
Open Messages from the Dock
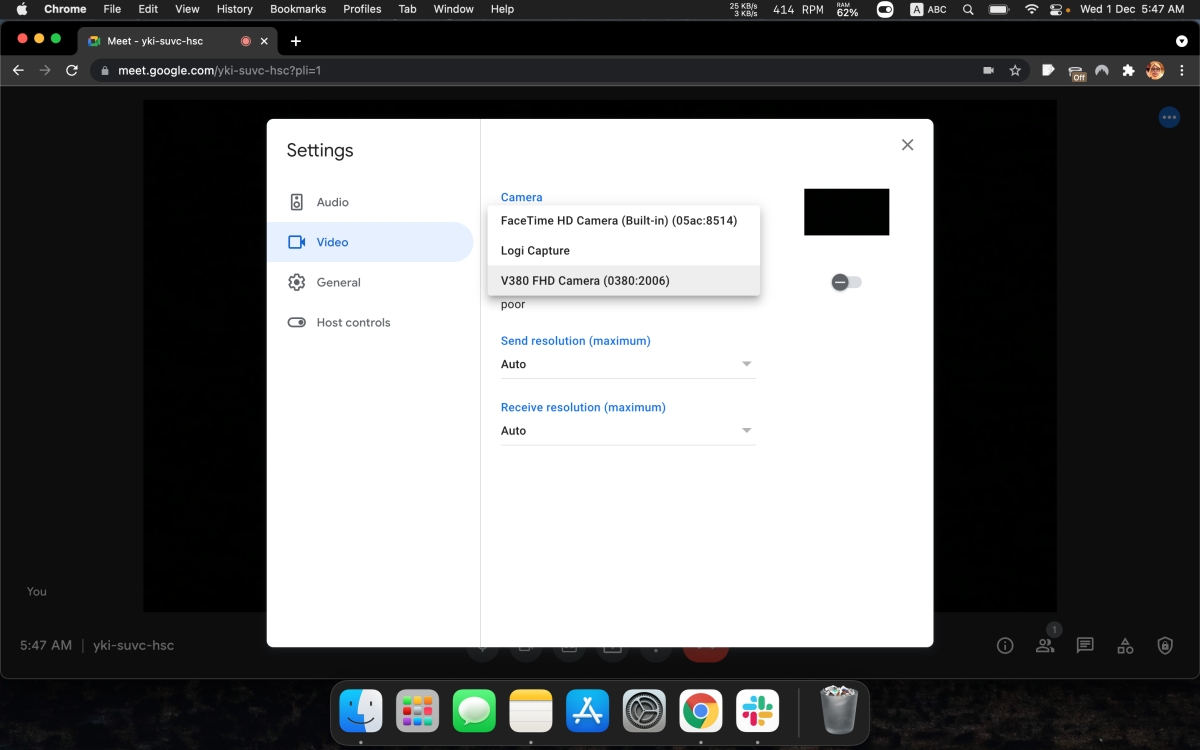[474, 711]
